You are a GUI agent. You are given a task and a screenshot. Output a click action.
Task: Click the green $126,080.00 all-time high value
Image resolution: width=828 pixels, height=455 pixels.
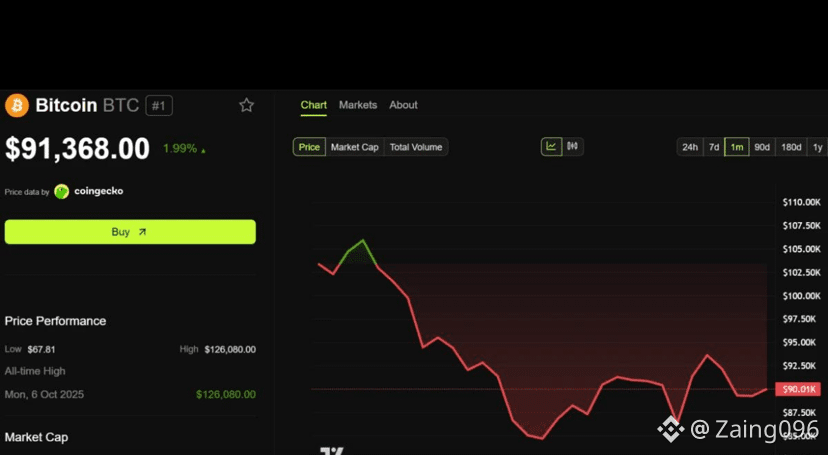click(226, 394)
